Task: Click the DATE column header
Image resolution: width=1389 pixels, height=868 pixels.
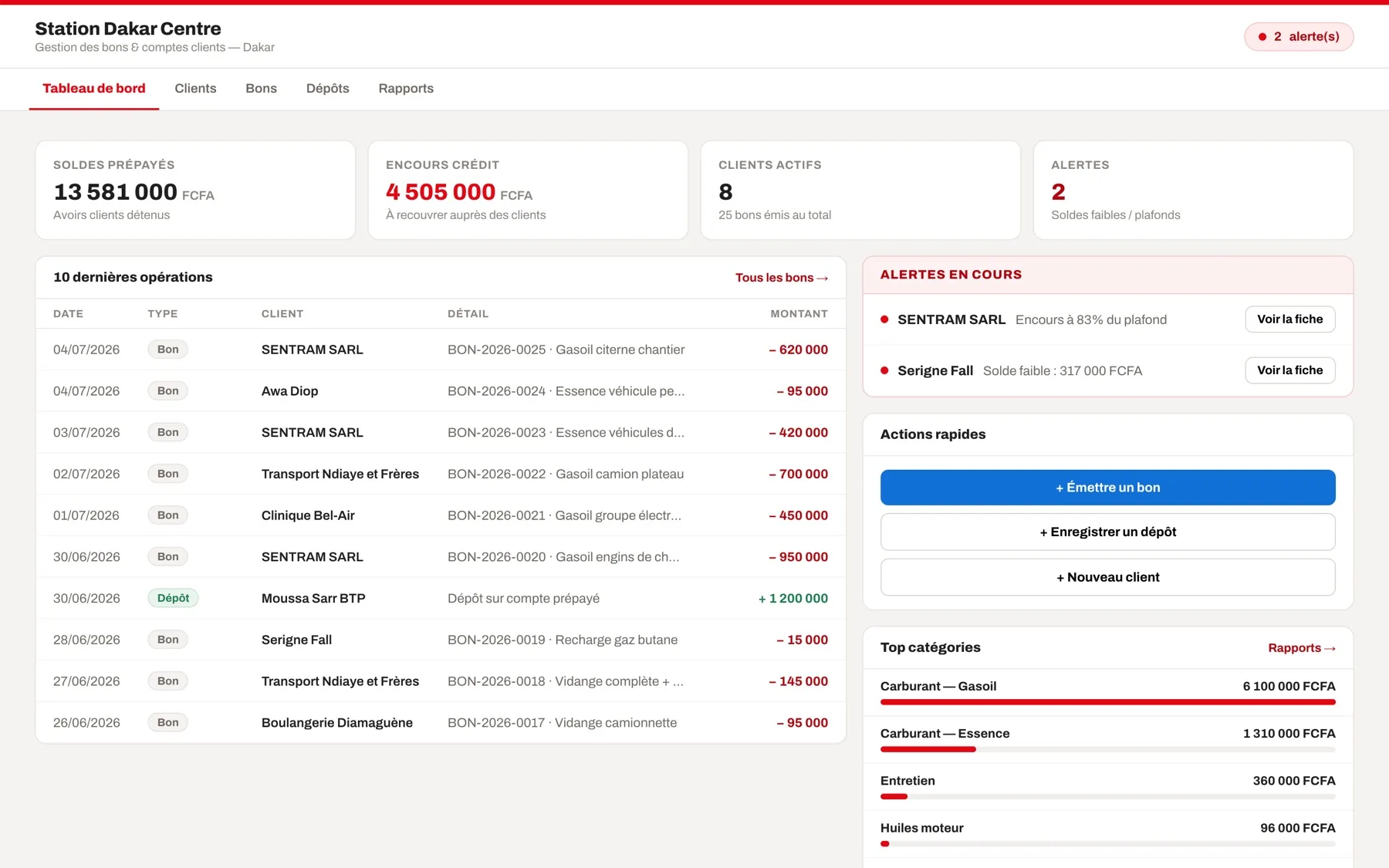Action: (68, 314)
